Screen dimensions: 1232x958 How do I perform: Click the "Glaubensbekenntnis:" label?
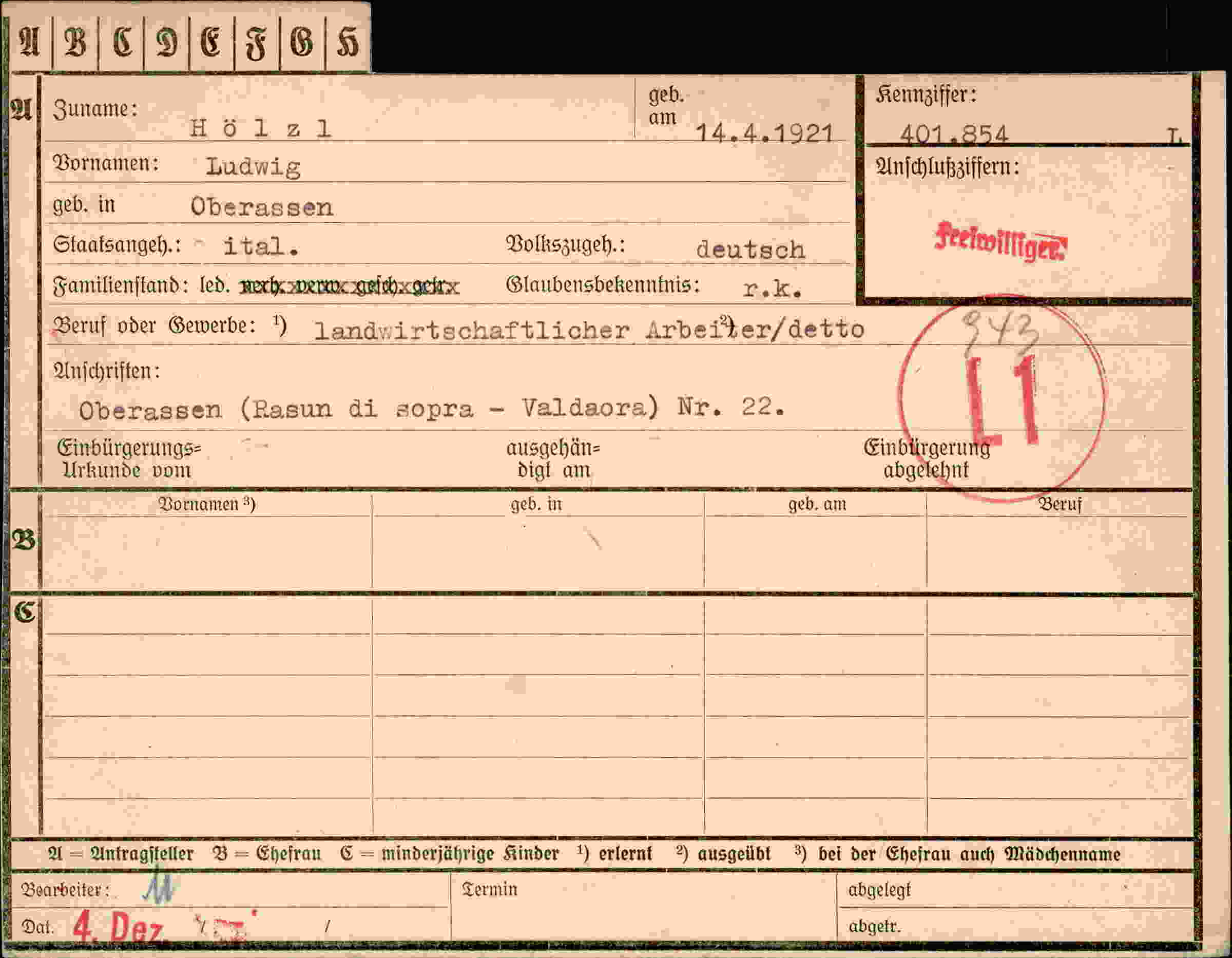603,285
